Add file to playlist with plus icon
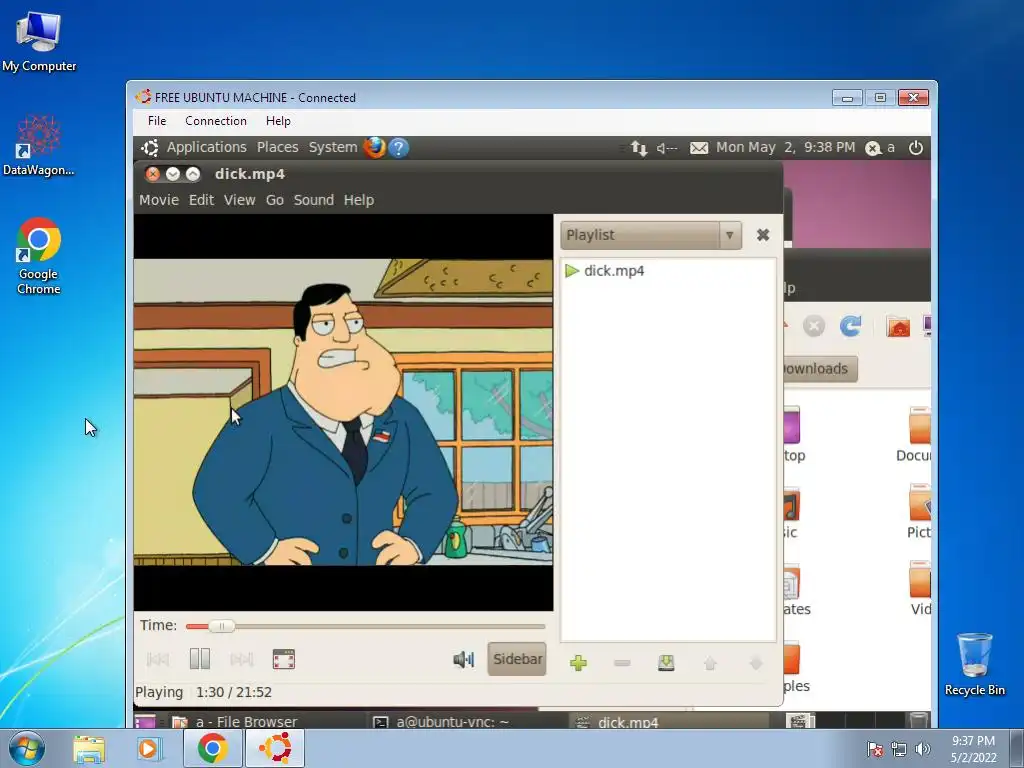1024x768 pixels. point(578,664)
